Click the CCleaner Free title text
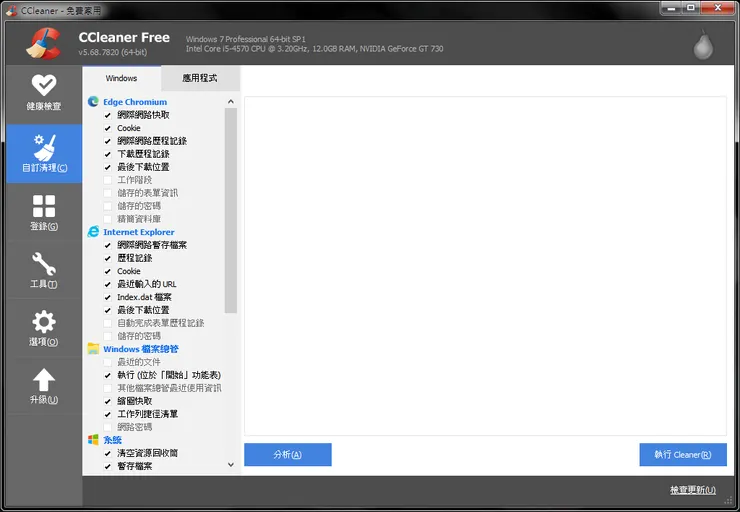This screenshot has width=740, height=512. [x=124, y=37]
